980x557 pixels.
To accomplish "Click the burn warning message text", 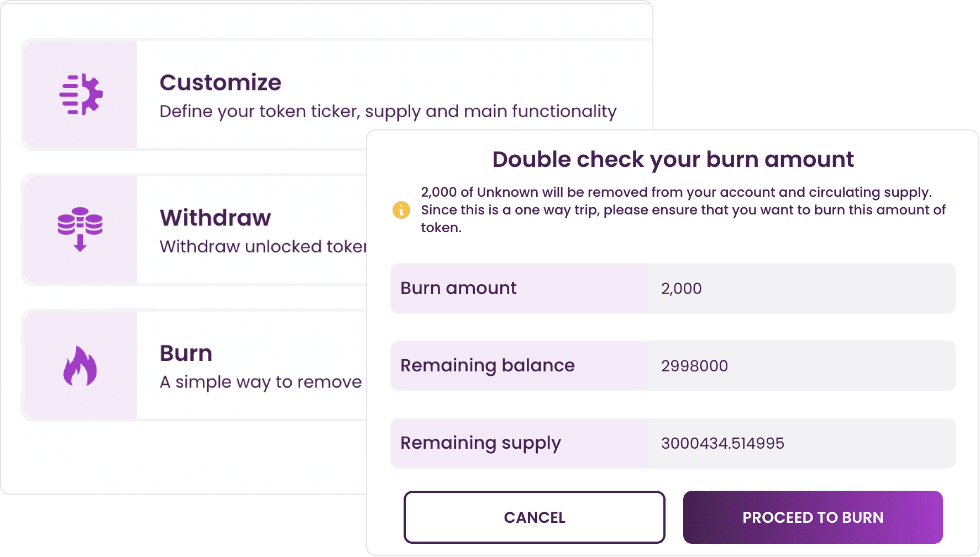I will click(683, 209).
